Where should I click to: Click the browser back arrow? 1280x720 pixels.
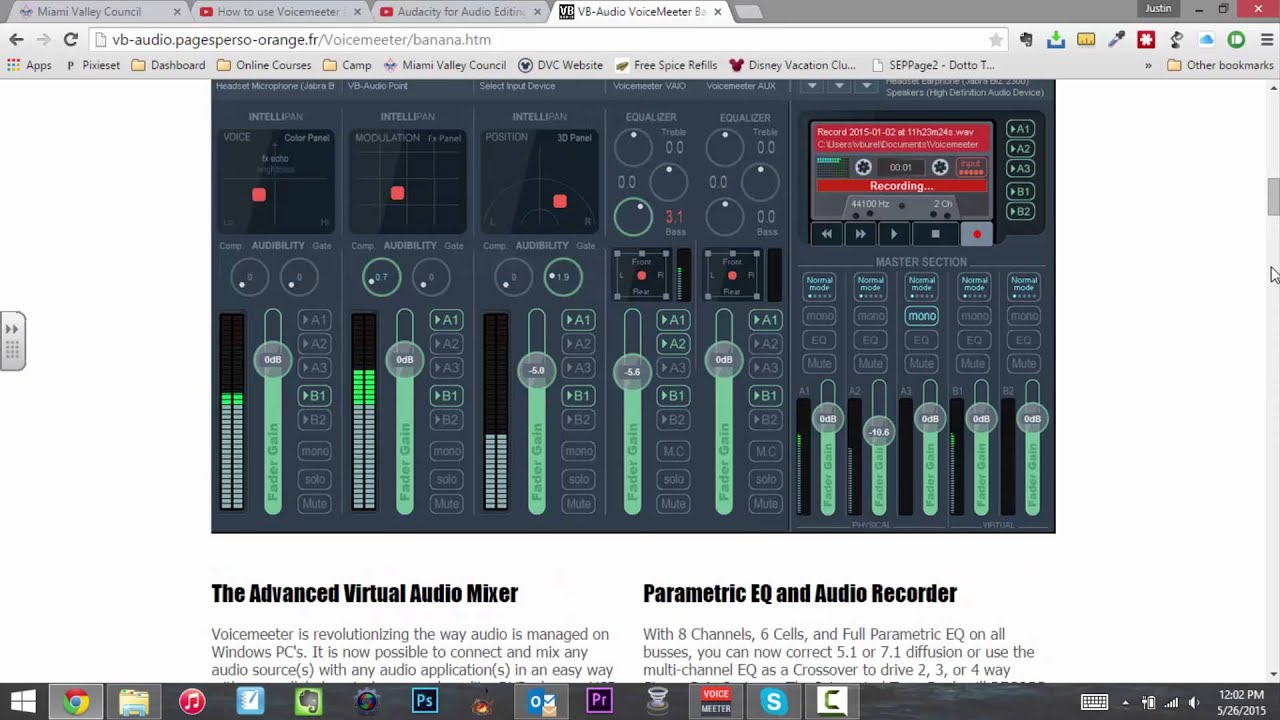tap(16, 40)
